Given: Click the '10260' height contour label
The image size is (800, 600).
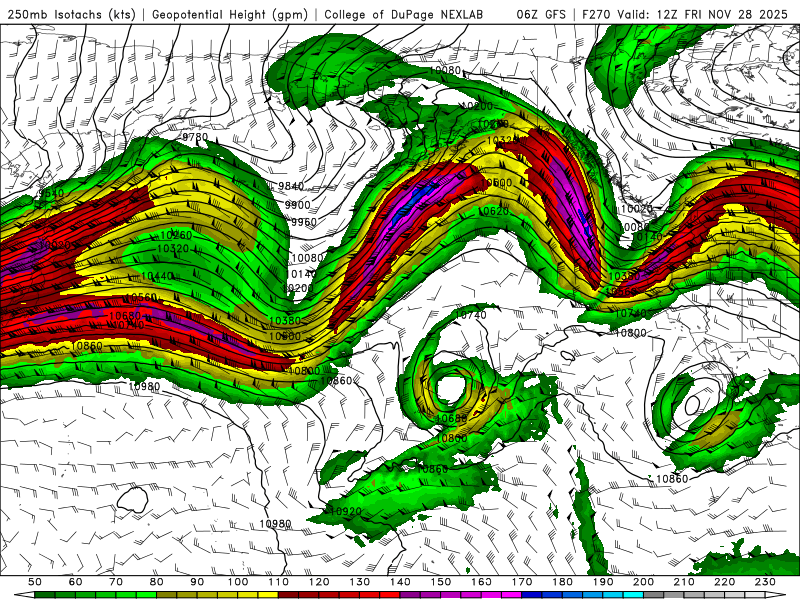Looking at the screenshot, I should [176, 235].
